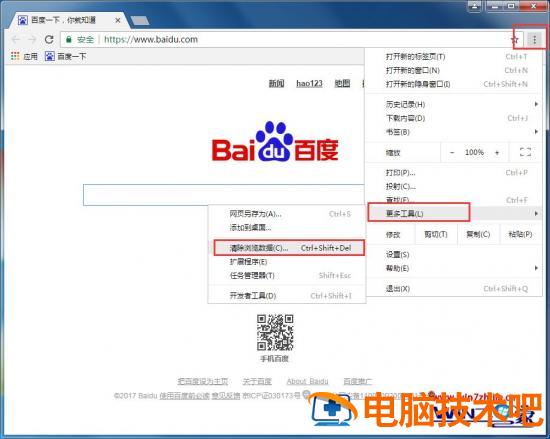Open 扩展程序(E) from submenu
The image size is (550, 439).
287,262
